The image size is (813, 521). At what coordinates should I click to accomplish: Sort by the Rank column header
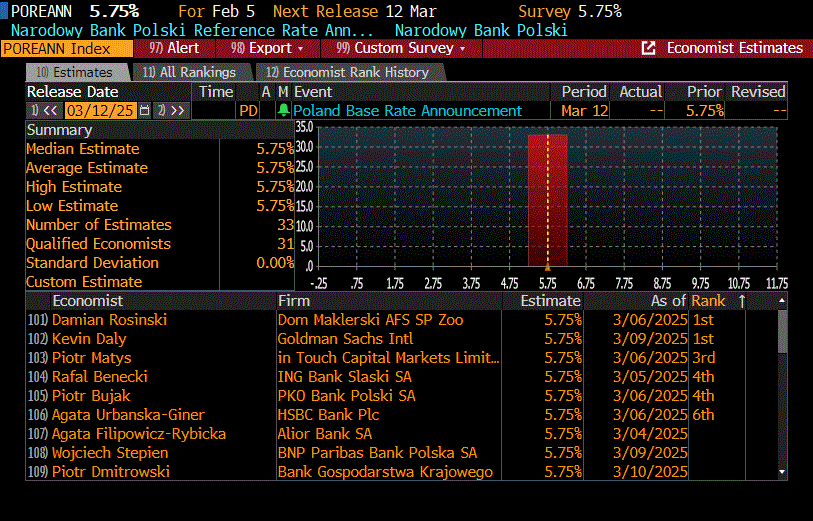point(708,301)
